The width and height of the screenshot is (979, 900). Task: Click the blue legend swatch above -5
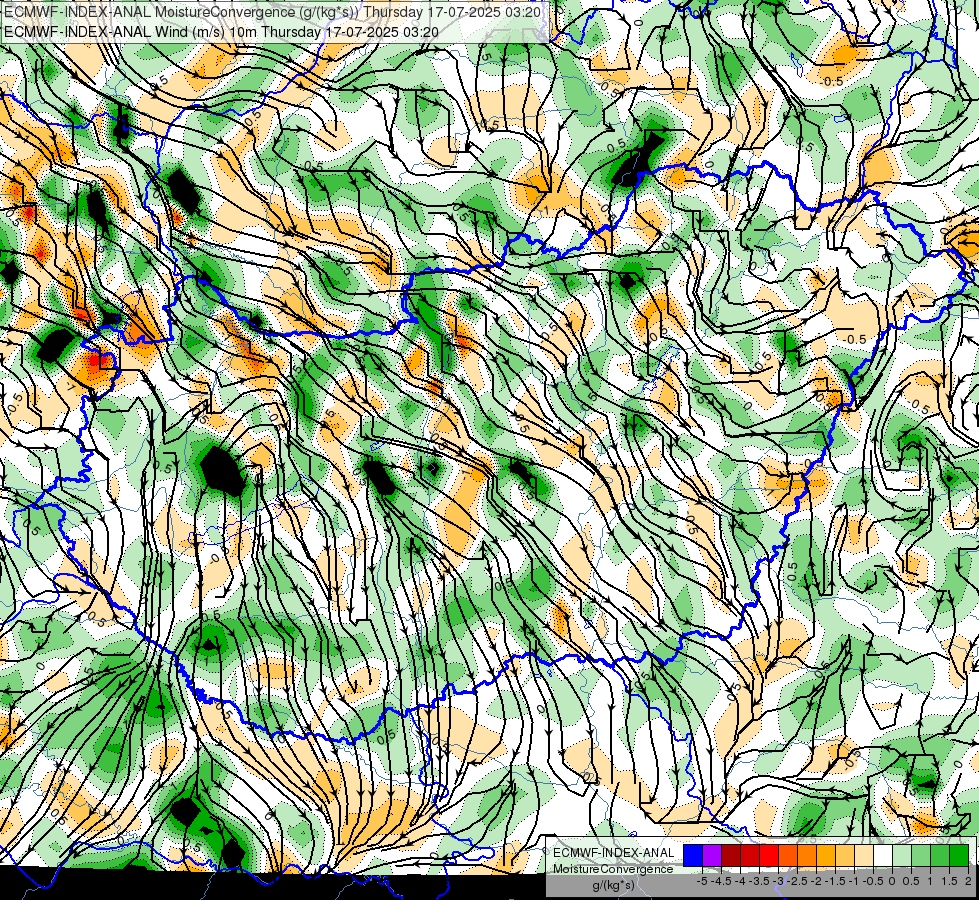point(693,856)
